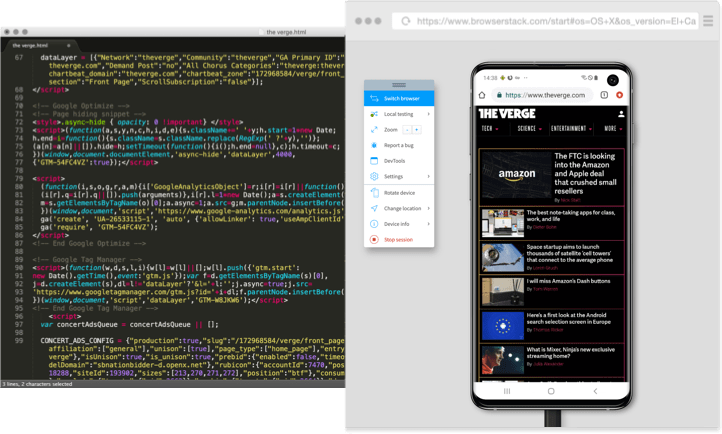Click the 'var concertAdsQueue' code line
Image resolution: width=722 pixels, height=434 pixels.
(129, 324)
